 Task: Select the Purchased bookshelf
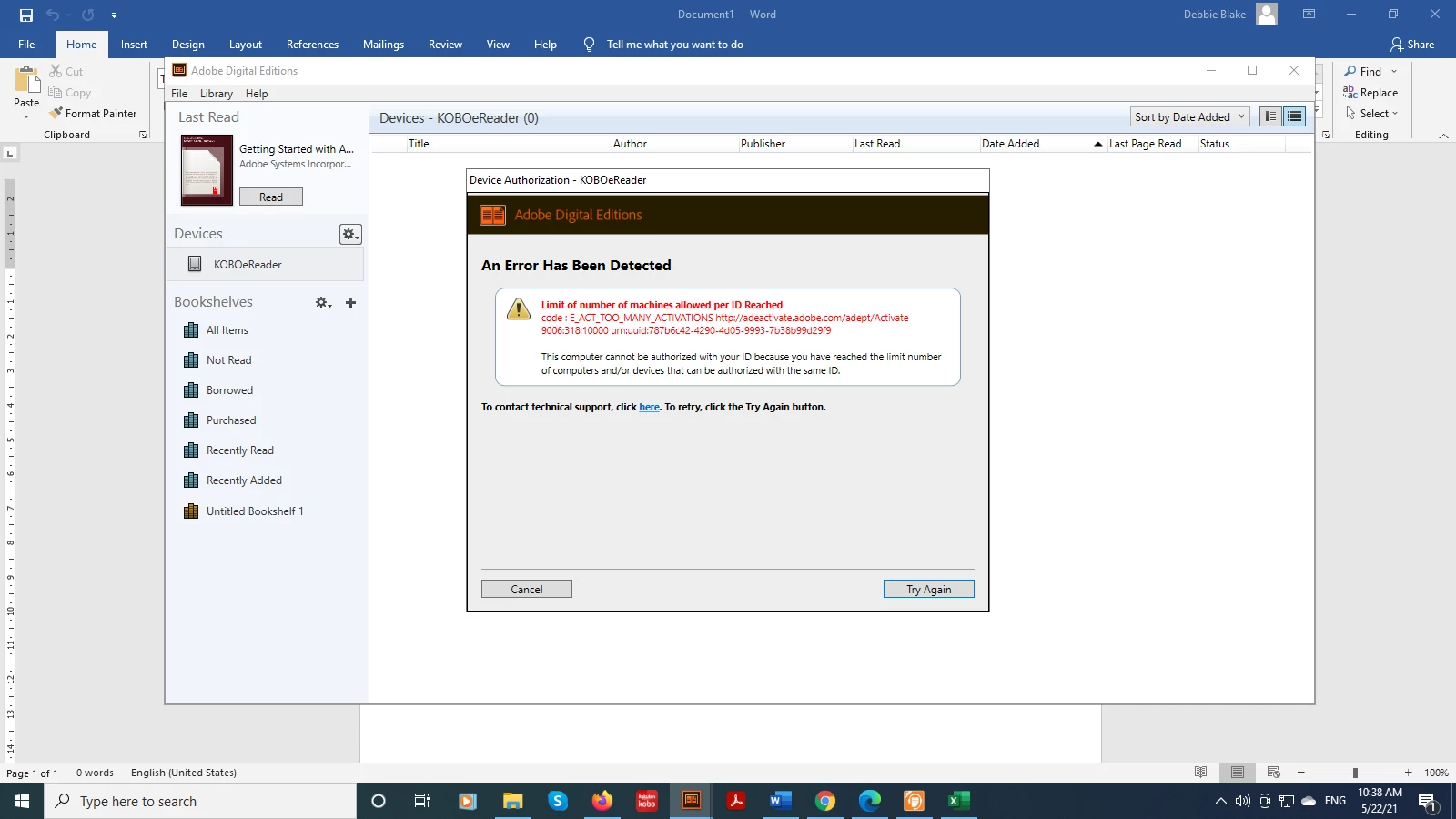coord(231,420)
